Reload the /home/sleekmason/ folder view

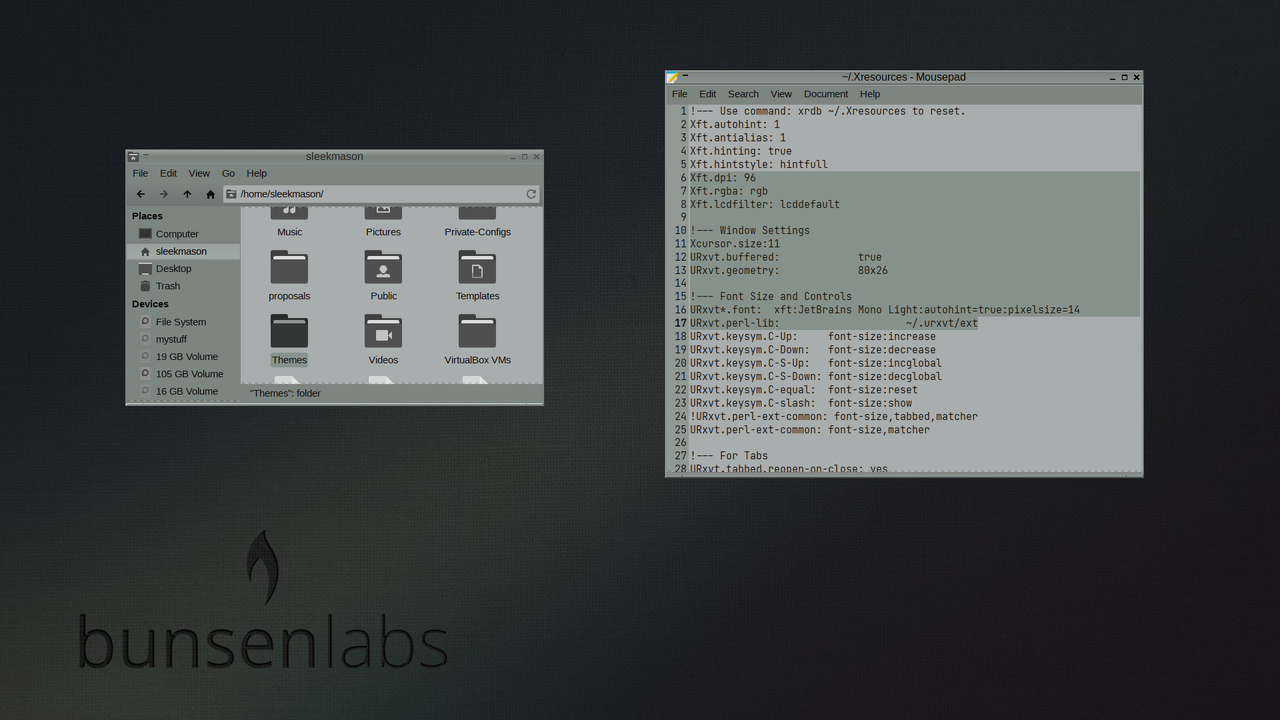pos(531,194)
